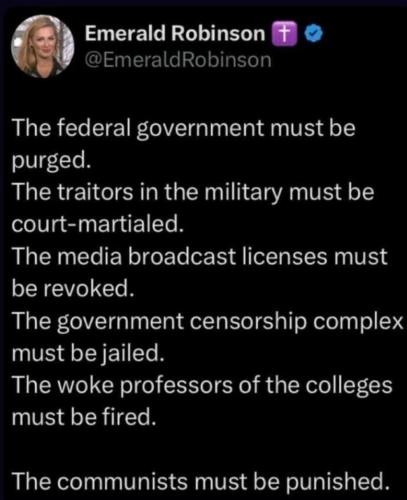This screenshot has height=500, width=407.
Task: Click the purple cross emoji badge
Action: click(x=284, y=33)
